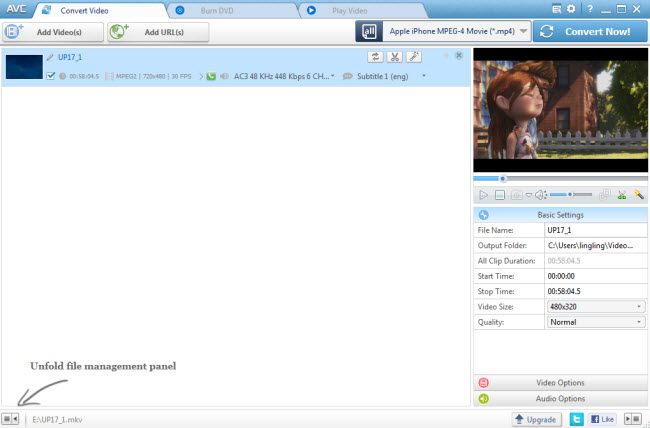Click the scissors clip icon on UP17_1 row

pyautogui.click(x=395, y=57)
